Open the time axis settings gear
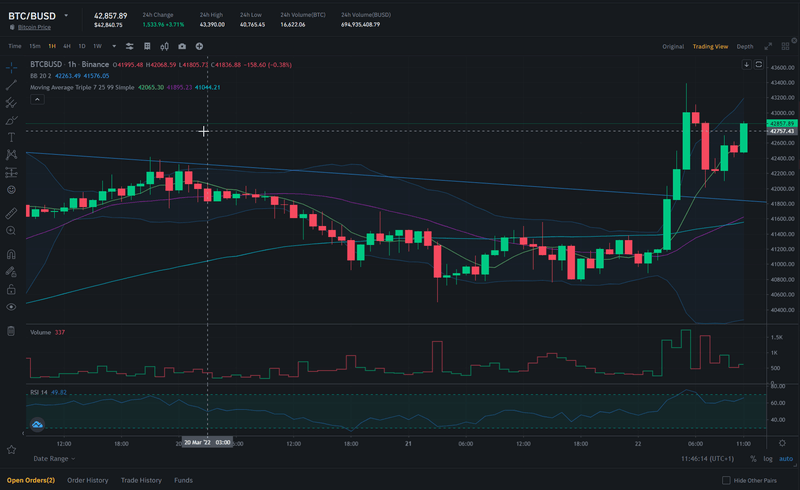This screenshot has height=490, width=800. (x=782, y=443)
